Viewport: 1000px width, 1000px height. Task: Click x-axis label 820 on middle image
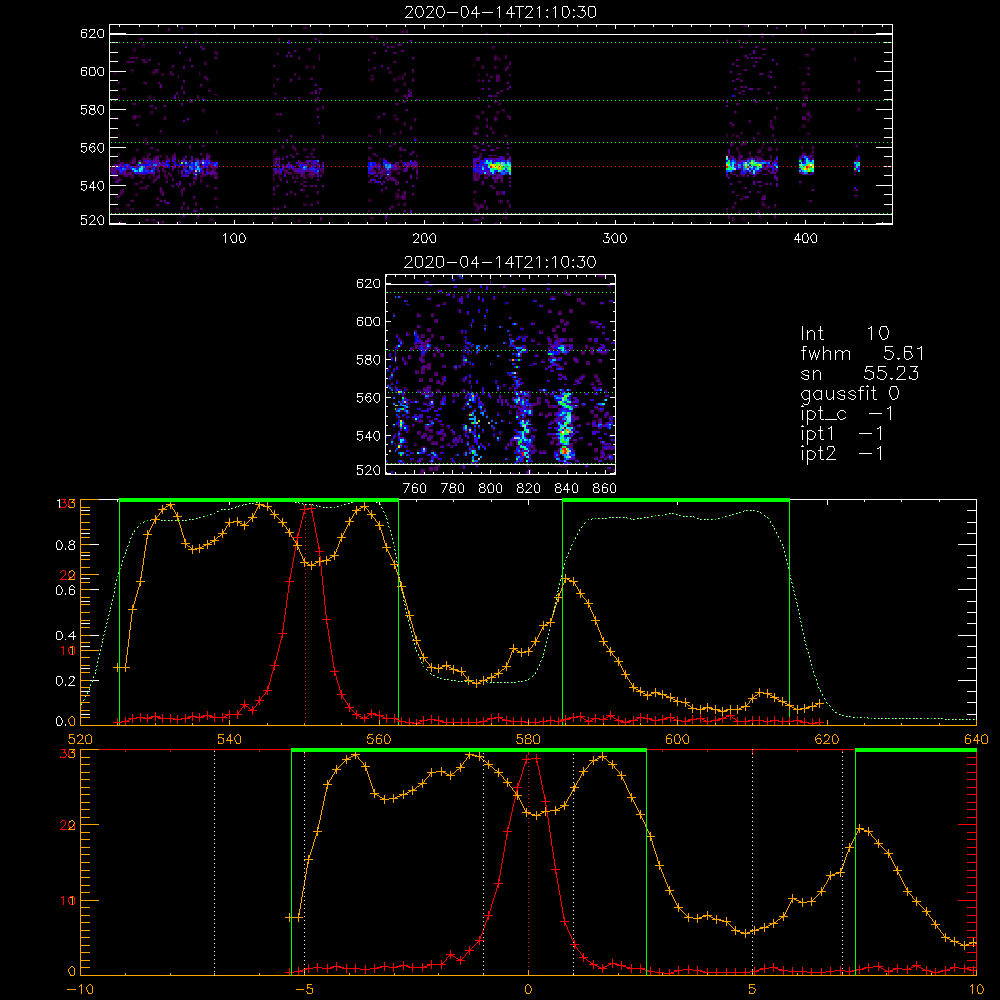(528, 489)
